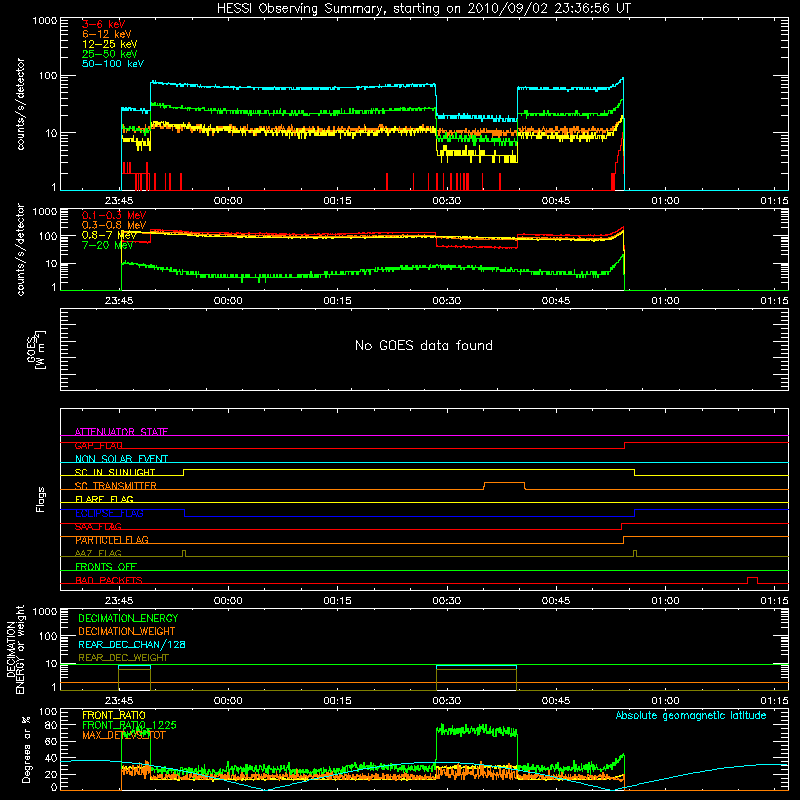Click the 'No GOES data found' message

(424, 345)
